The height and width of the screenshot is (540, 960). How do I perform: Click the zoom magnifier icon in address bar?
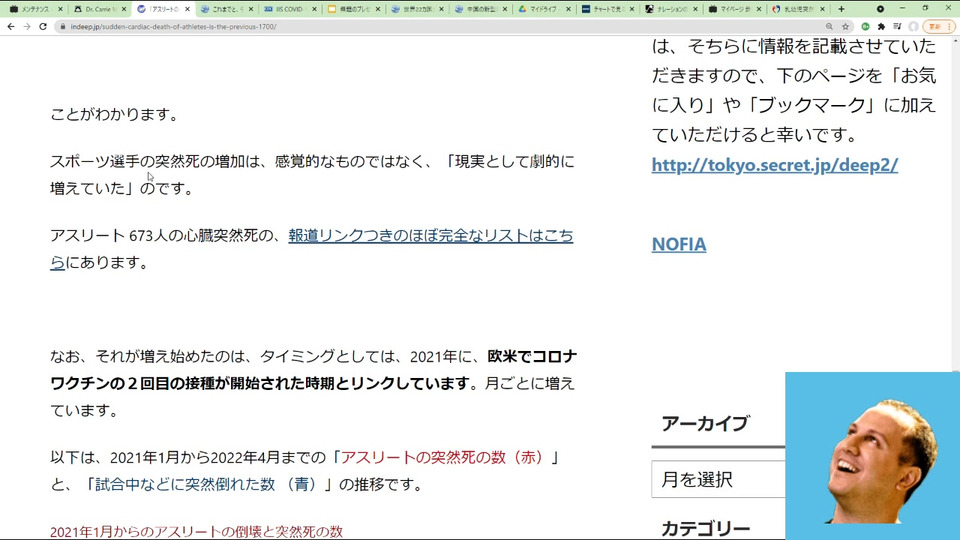coord(829,26)
